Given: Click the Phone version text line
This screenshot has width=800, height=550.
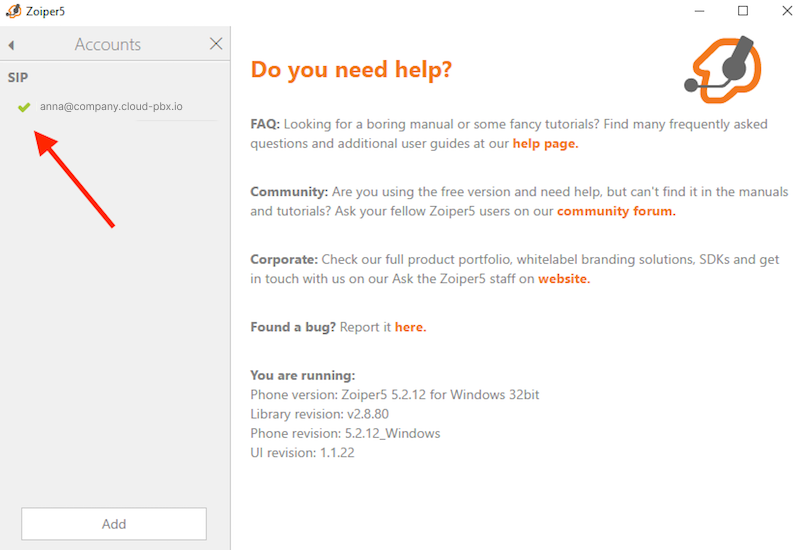Looking at the screenshot, I should tap(394, 395).
